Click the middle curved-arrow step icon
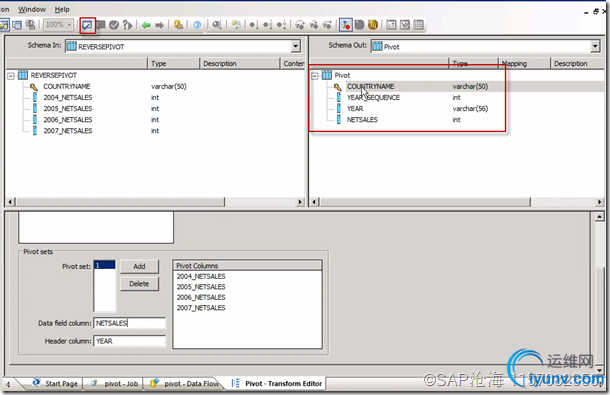The height and width of the screenshot is (395, 610). [314, 25]
